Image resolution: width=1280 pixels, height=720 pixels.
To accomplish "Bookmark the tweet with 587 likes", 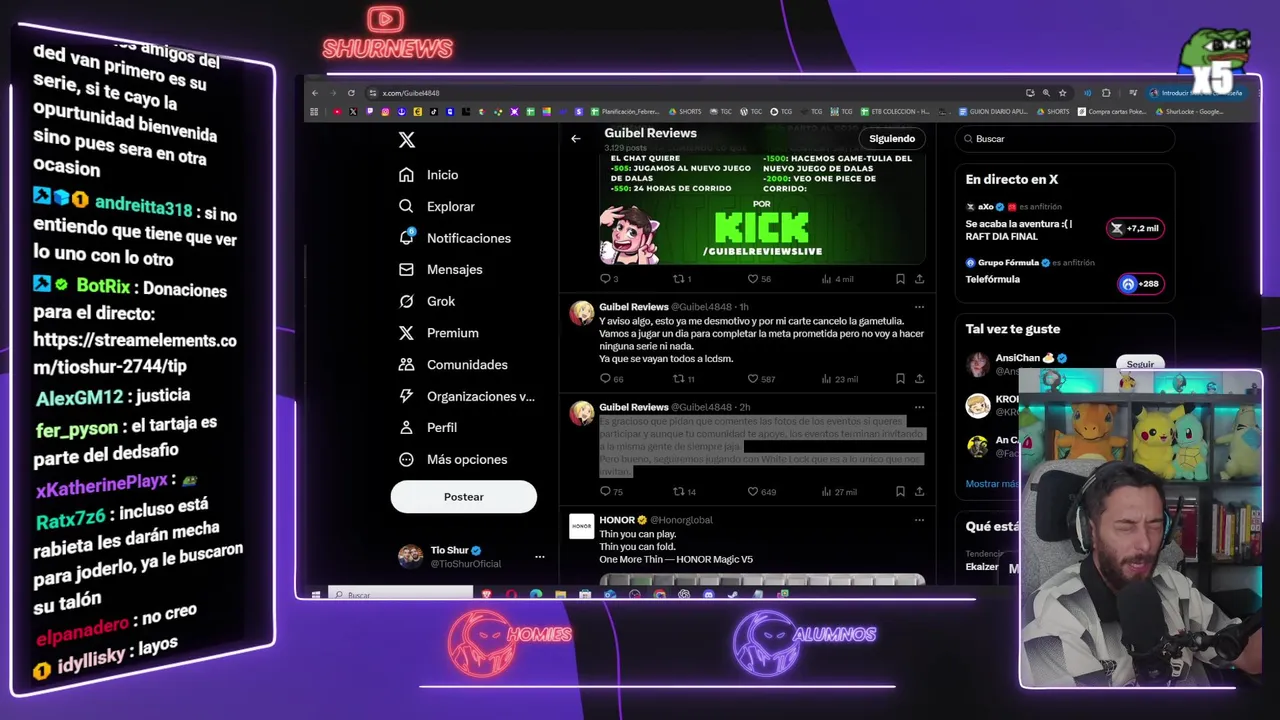I will [900, 379].
